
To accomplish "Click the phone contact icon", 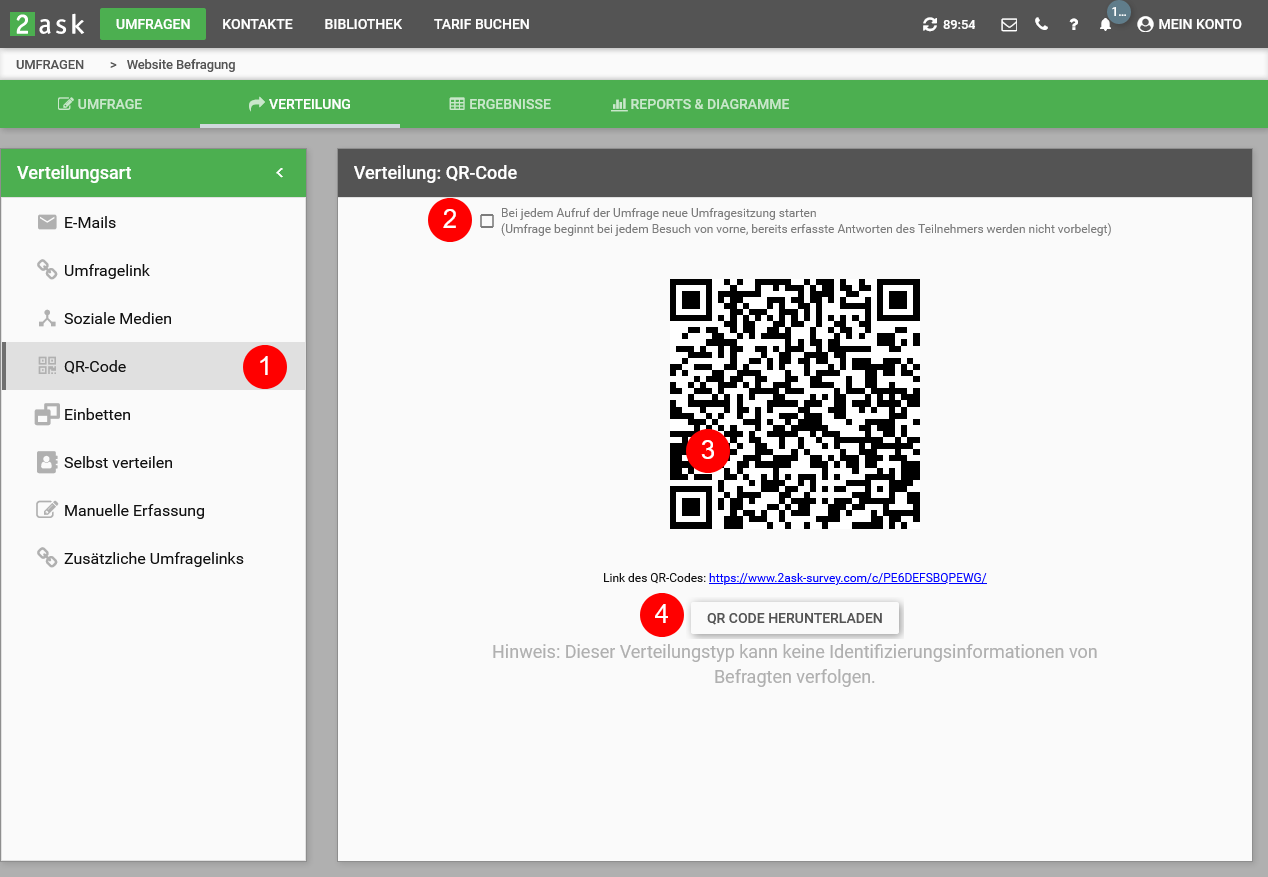I will click(1042, 24).
